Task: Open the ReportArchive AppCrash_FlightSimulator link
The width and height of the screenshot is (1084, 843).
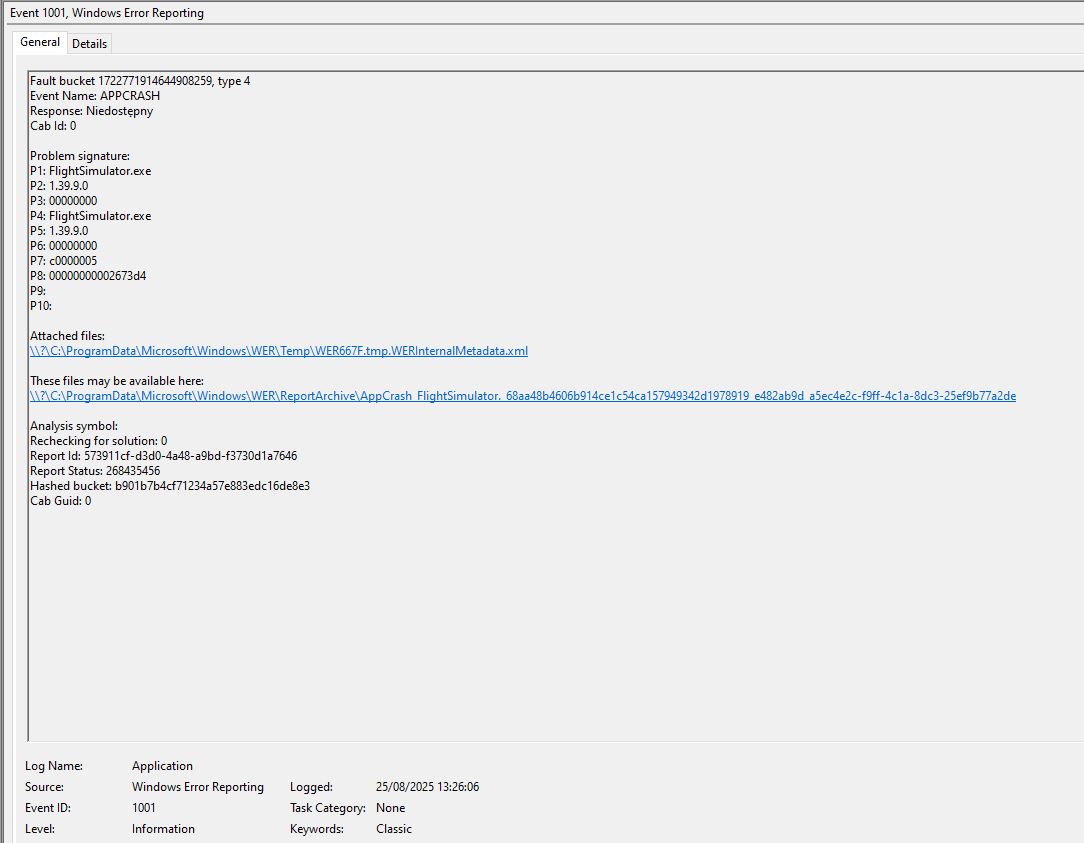Action: pyautogui.click(x=522, y=396)
